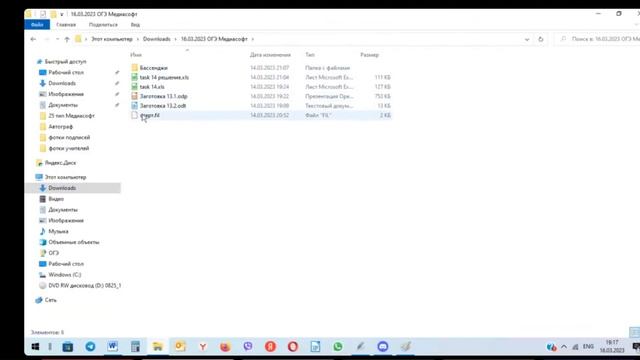This screenshot has width=640, height=360.
Task: Open the red Yandex (Я) taskbar icon
Action: [270, 347]
